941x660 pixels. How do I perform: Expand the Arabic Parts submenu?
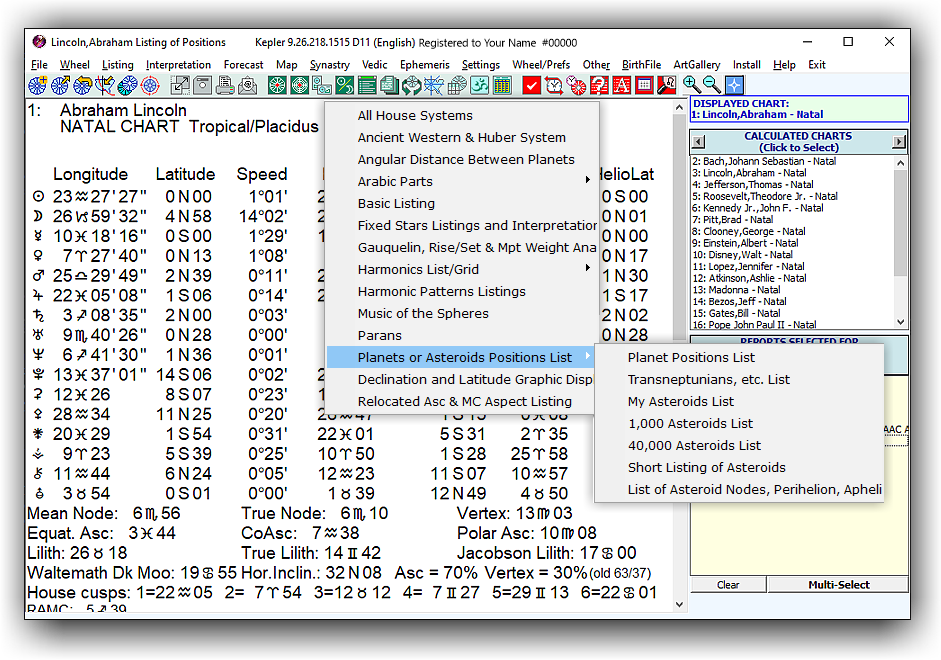coord(462,181)
